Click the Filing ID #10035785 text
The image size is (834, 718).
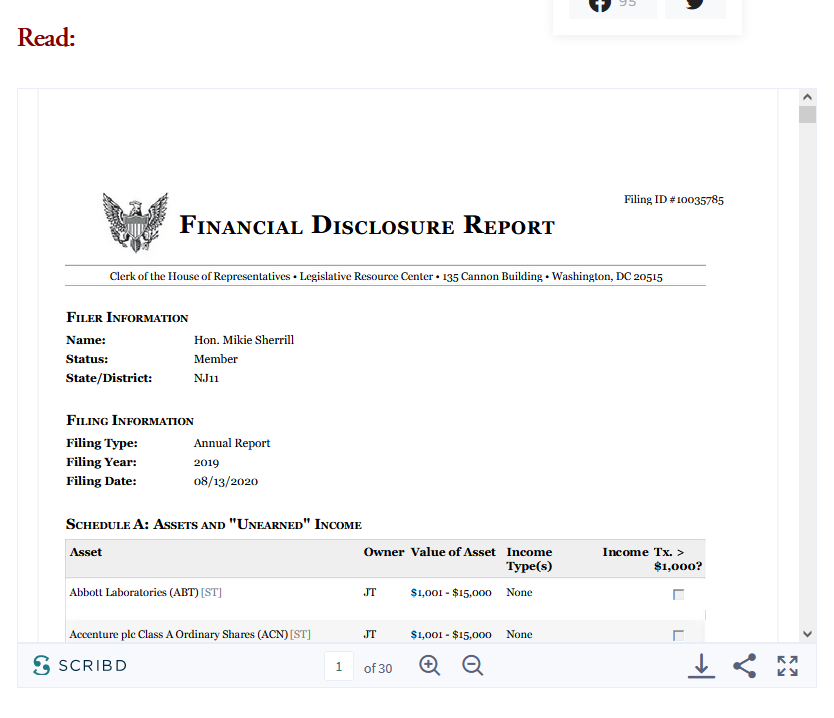click(674, 199)
